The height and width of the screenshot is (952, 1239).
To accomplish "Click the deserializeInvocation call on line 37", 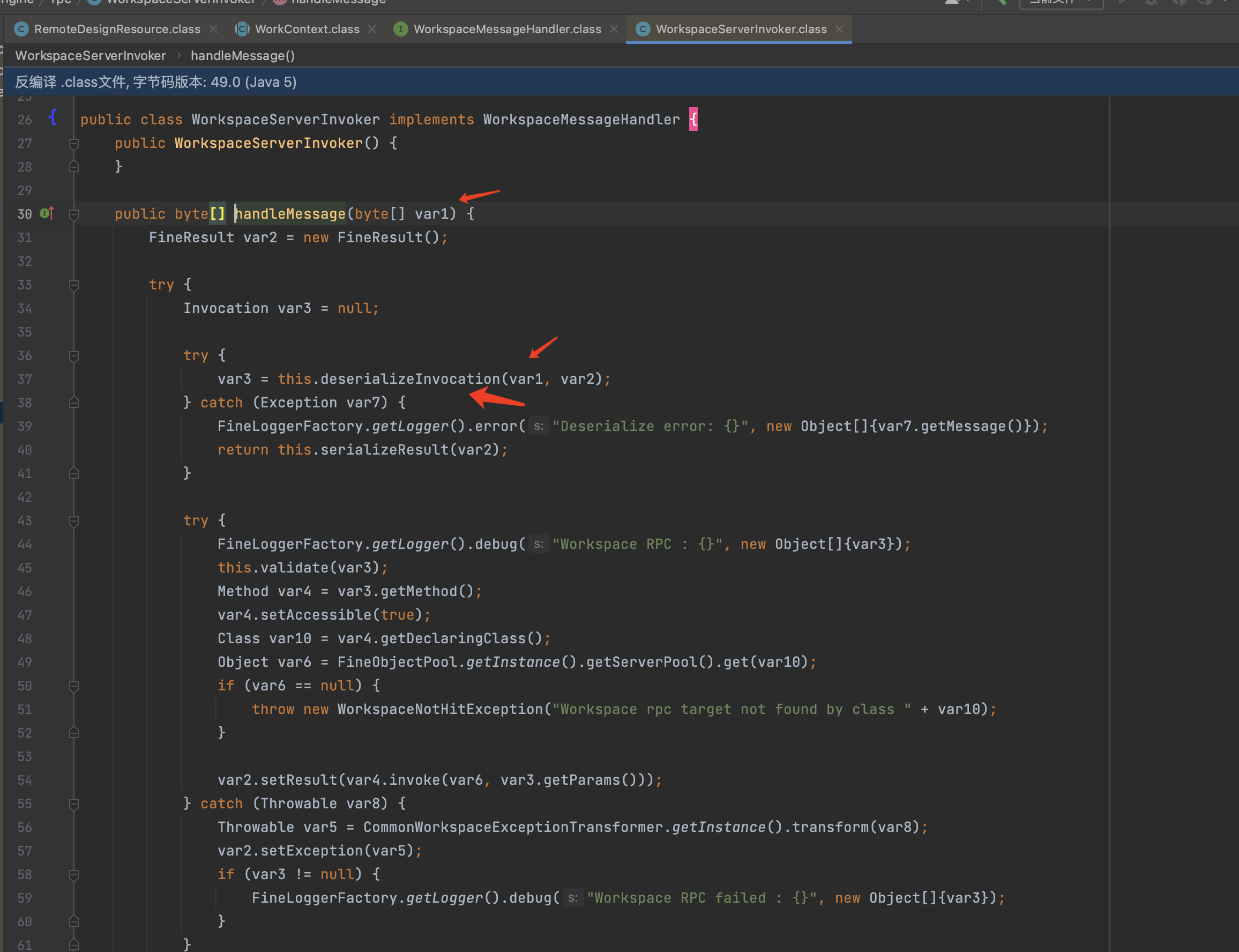I will tap(410, 378).
